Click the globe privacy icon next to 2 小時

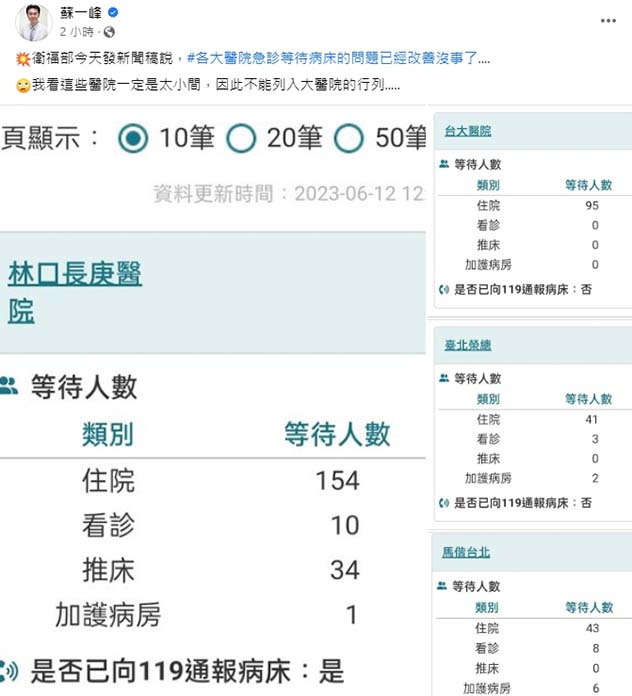(x=96, y=31)
